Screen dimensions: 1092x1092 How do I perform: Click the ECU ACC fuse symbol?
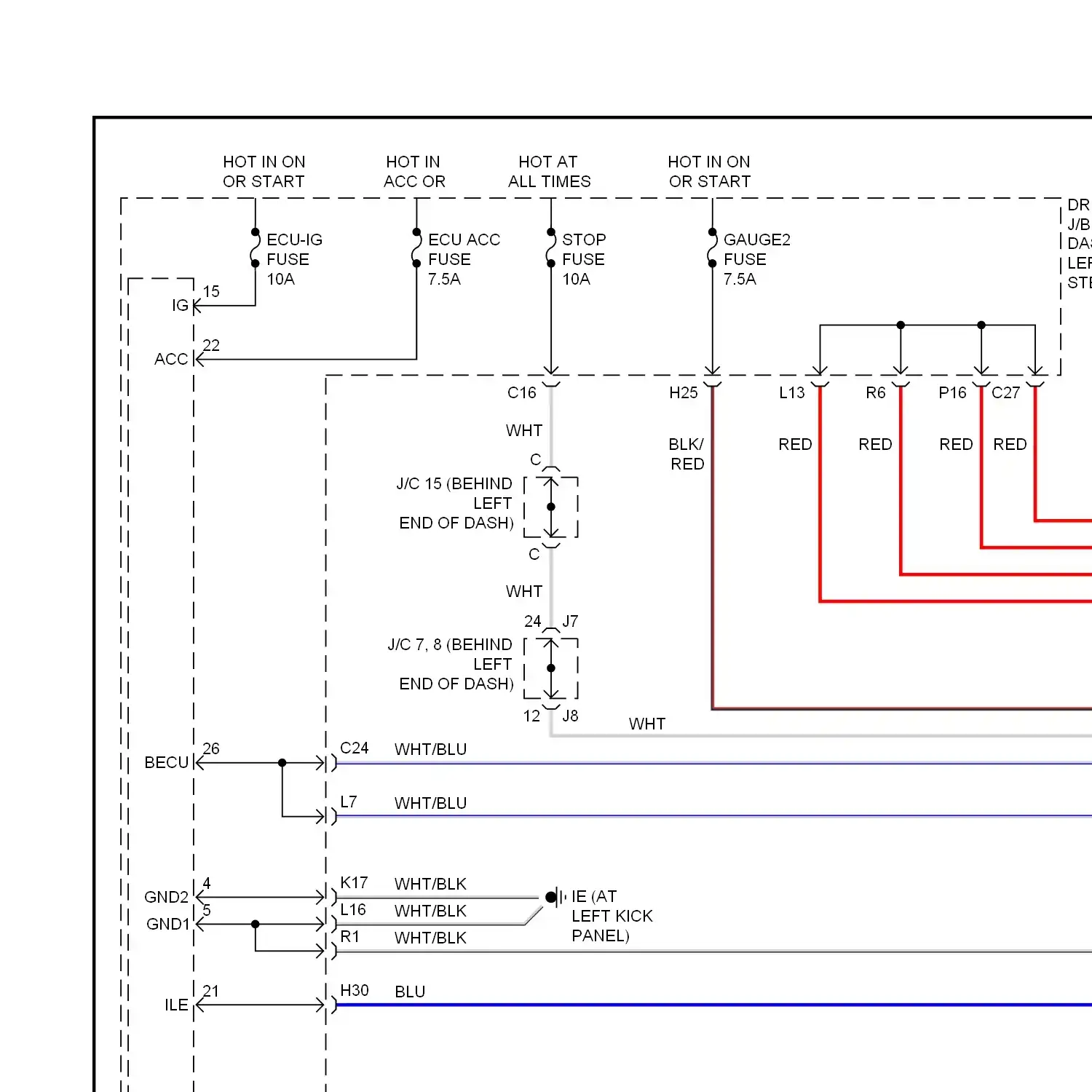[416, 248]
